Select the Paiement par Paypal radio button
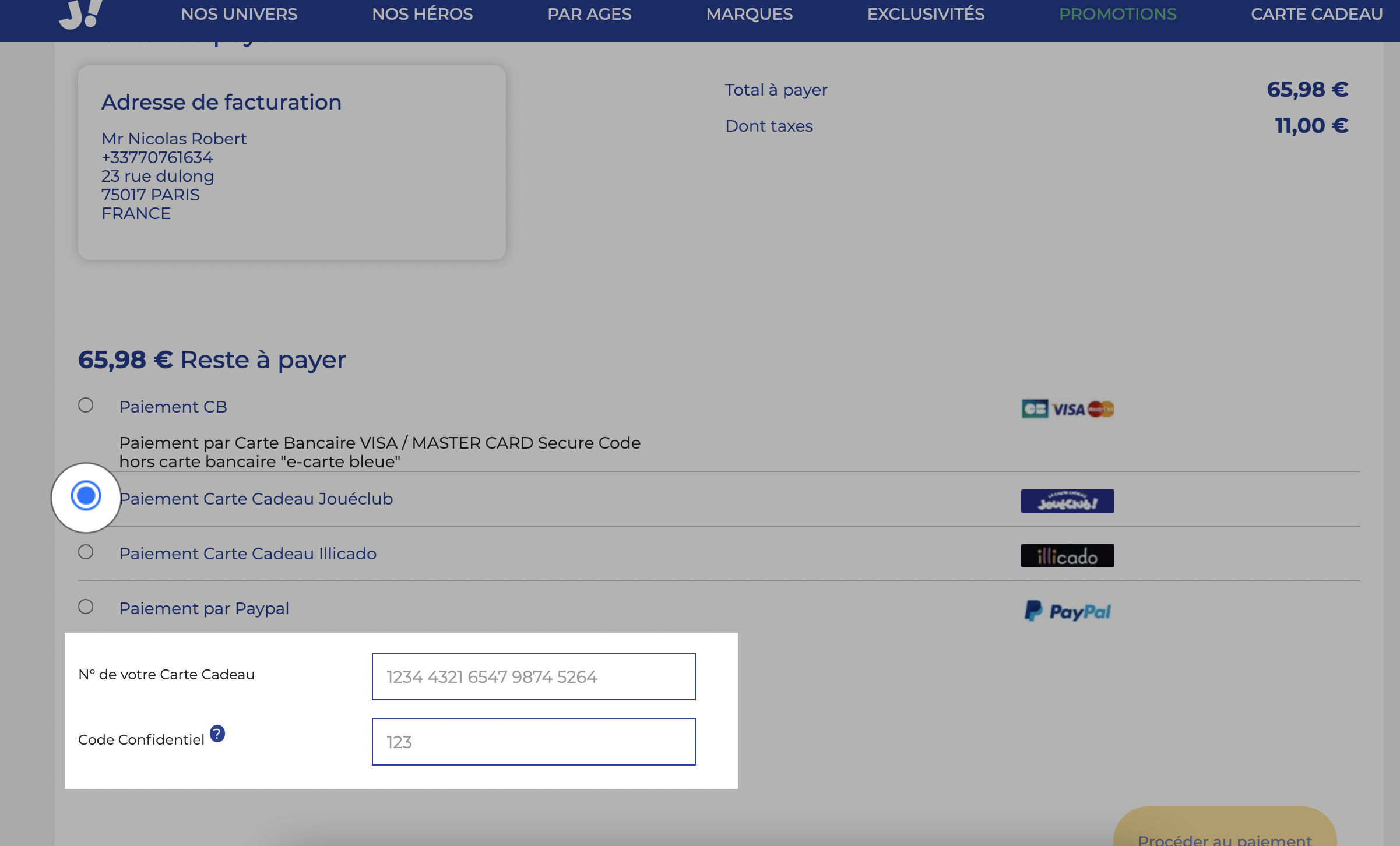 pyautogui.click(x=86, y=607)
